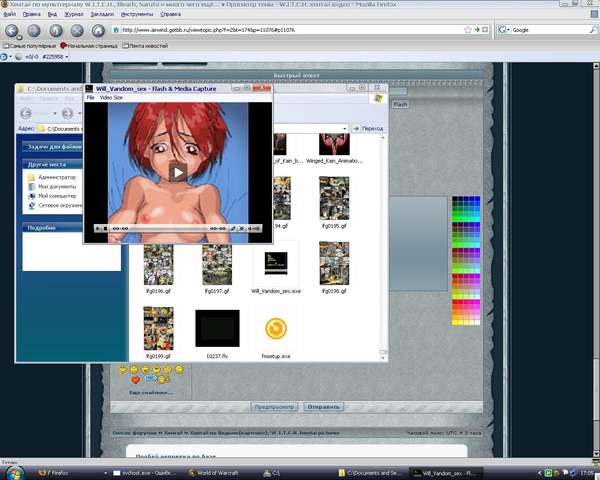The width and height of the screenshot is (600, 480).
Task: Reload the page in Firefox
Action: (56, 30)
